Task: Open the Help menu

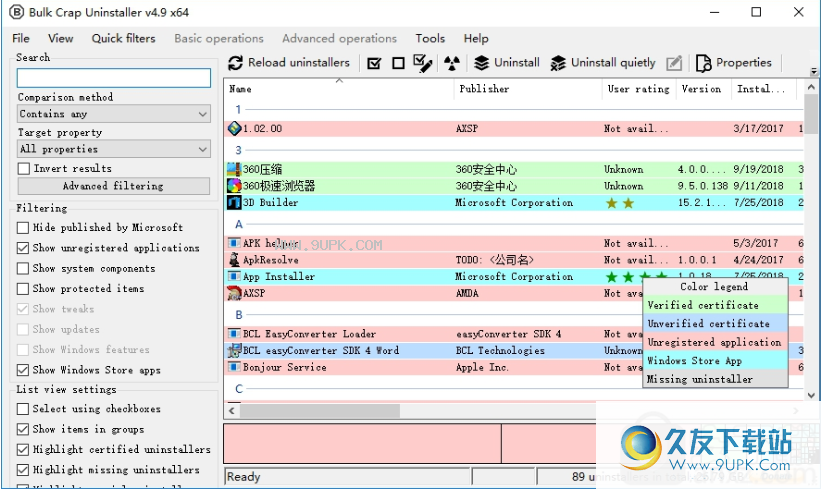Action: coord(475,38)
